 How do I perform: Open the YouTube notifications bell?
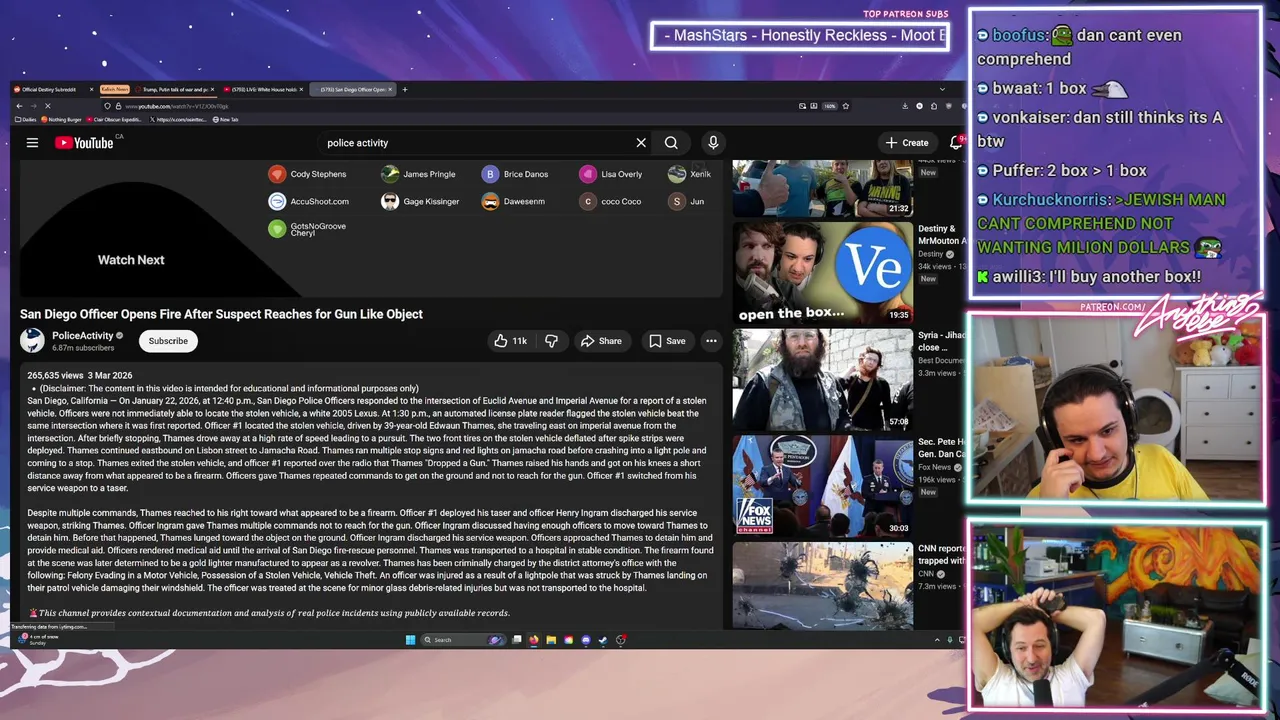click(x=955, y=143)
